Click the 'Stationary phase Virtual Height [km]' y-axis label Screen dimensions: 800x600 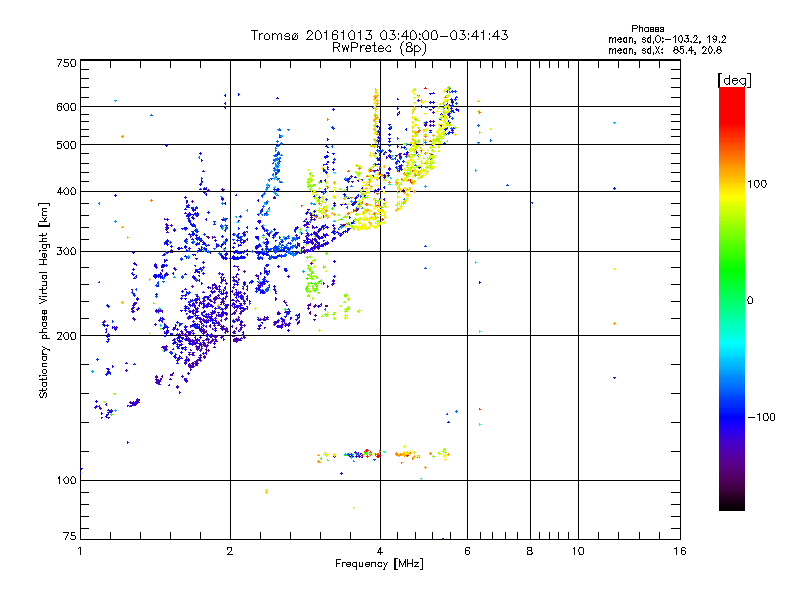44,300
